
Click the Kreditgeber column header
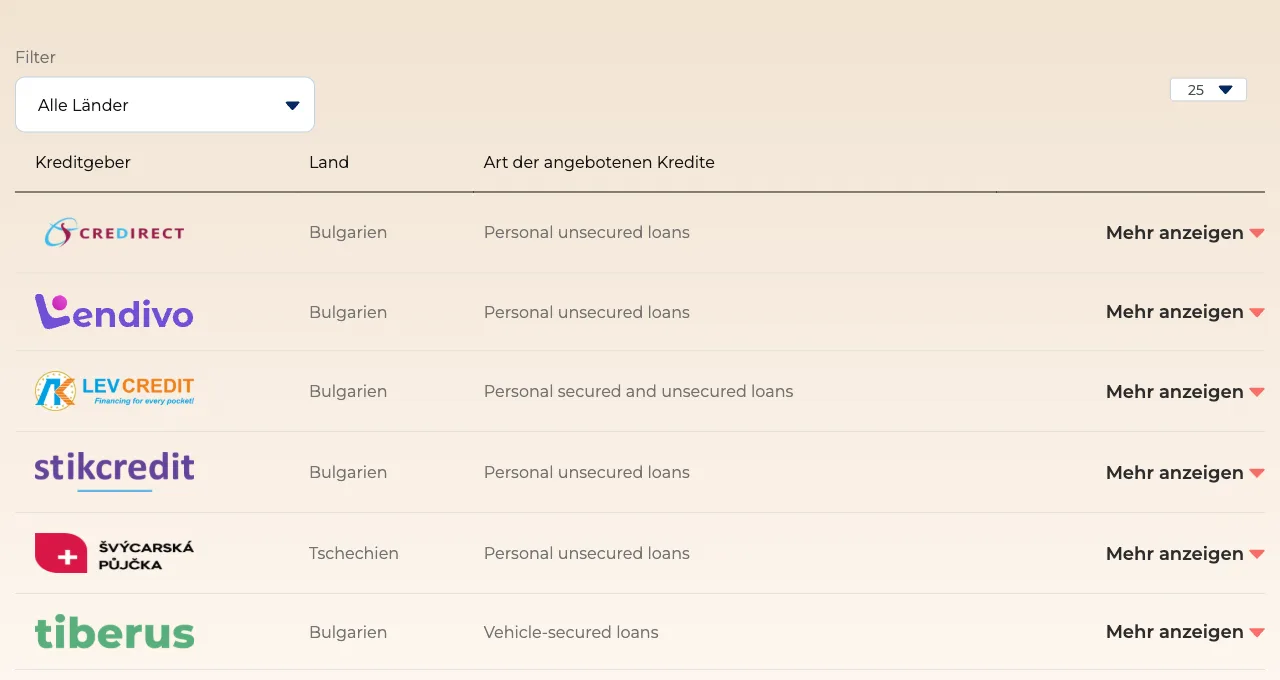(83, 162)
